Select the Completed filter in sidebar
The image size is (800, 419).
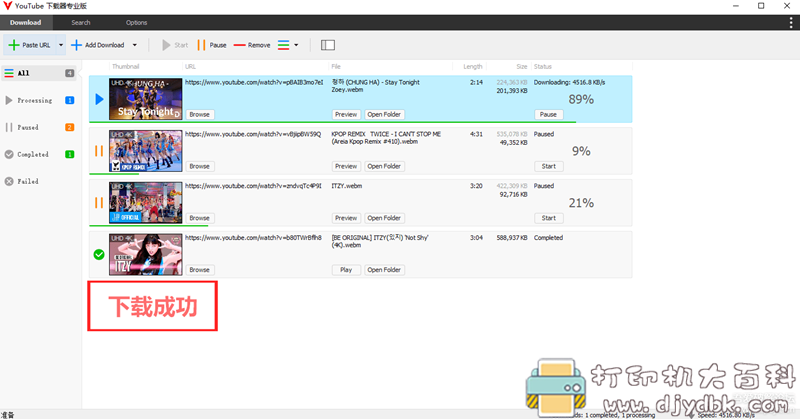click(39, 154)
